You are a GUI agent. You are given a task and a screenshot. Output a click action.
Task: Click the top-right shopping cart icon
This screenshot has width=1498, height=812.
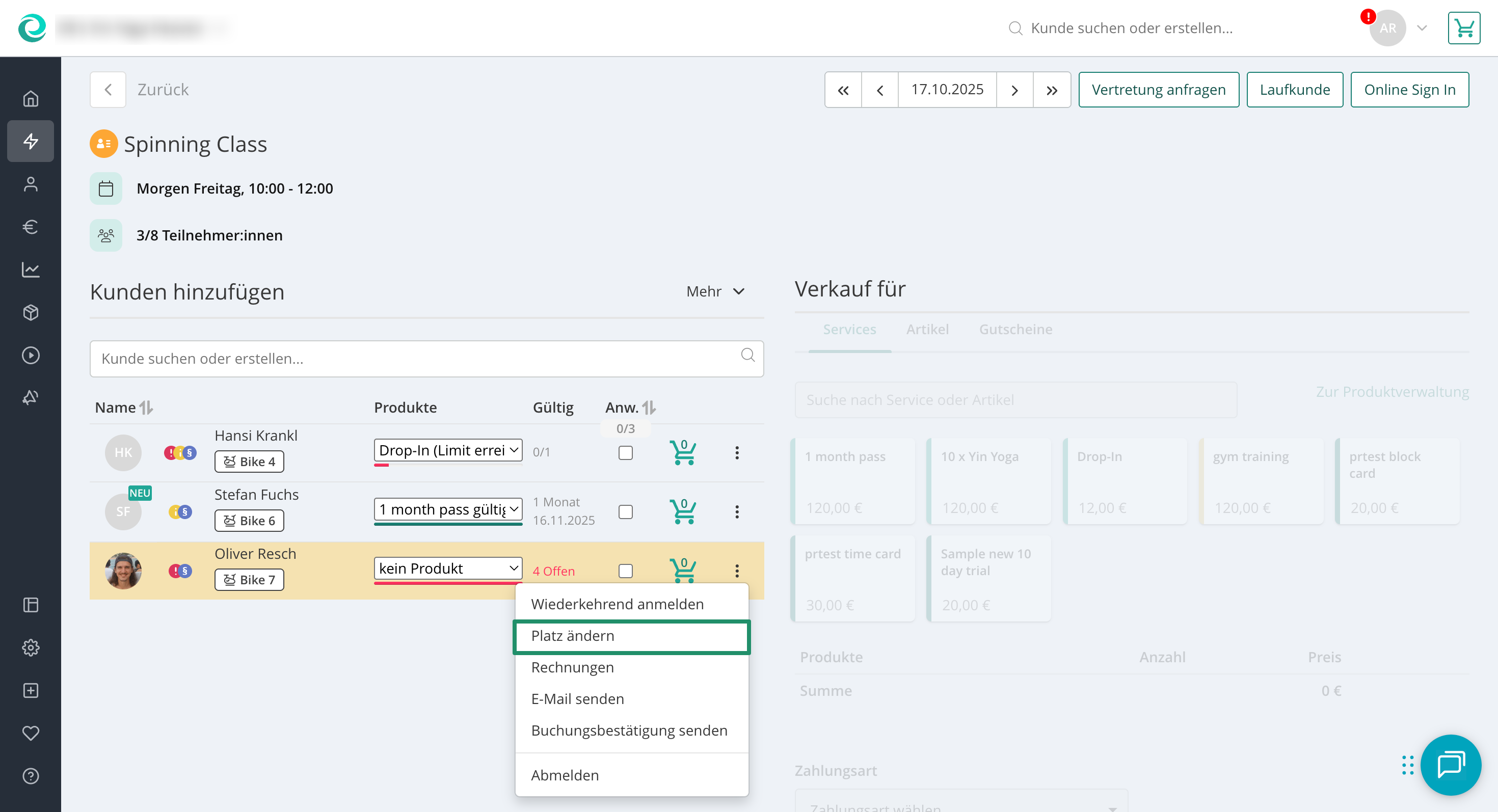1463,28
